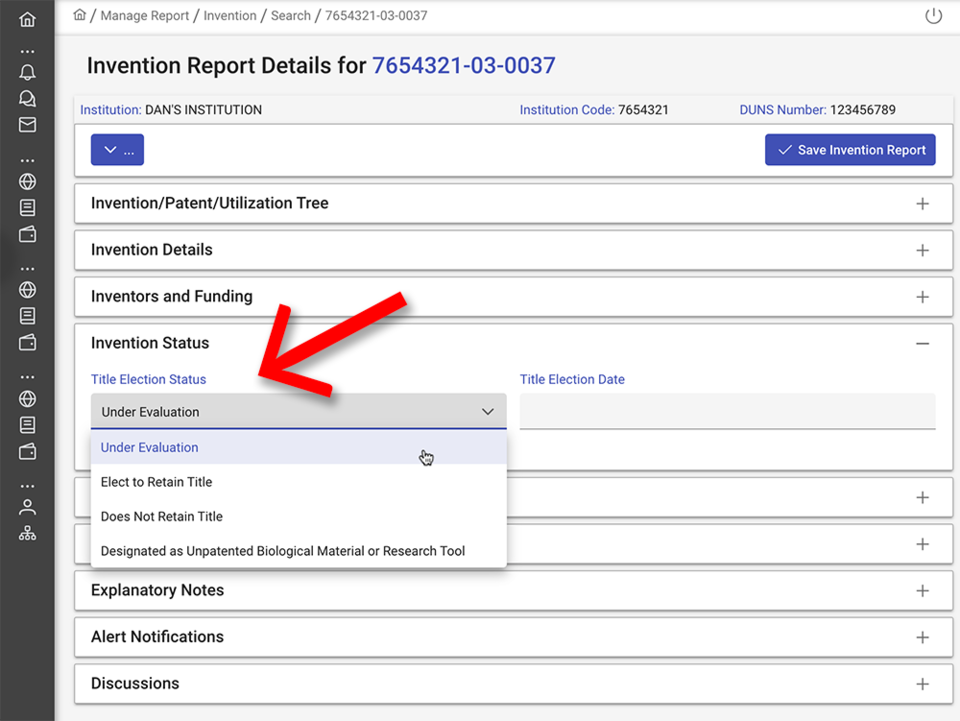This screenshot has width=960, height=721.
Task: Select the document list icon below the globe
Action: [27, 207]
